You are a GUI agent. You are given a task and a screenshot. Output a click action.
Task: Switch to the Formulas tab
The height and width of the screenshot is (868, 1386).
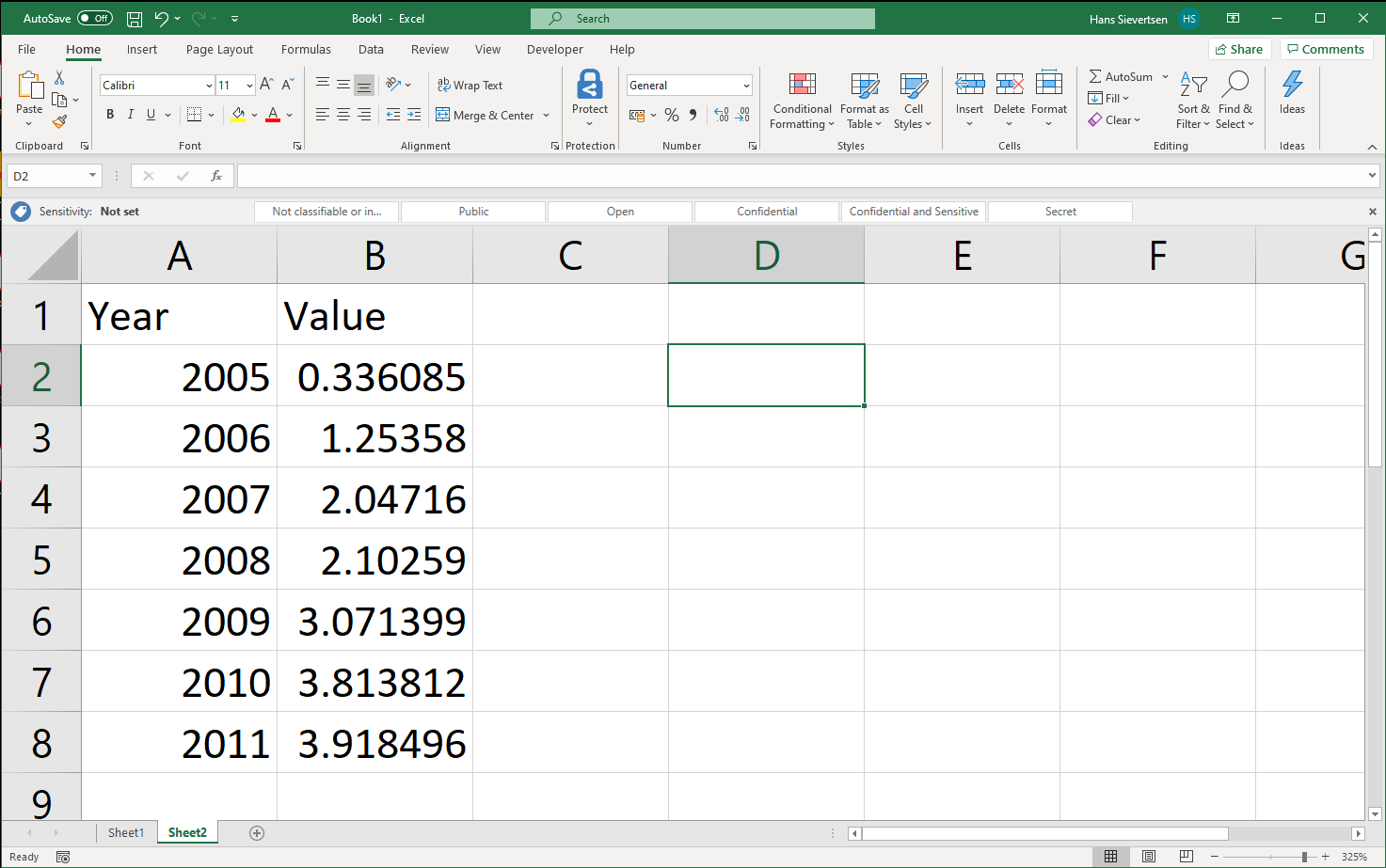tap(306, 50)
